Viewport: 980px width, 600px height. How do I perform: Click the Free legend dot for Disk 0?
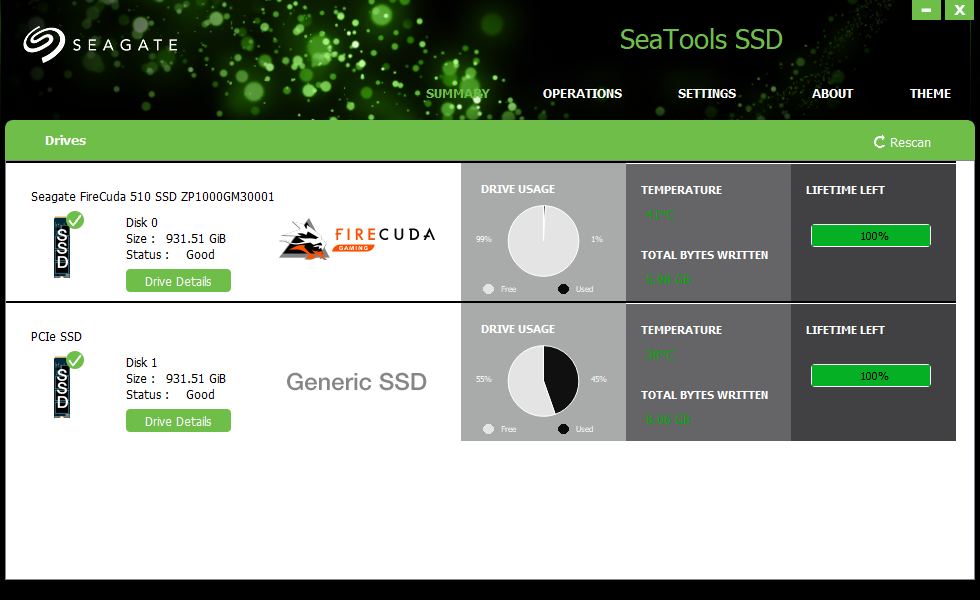489,289
